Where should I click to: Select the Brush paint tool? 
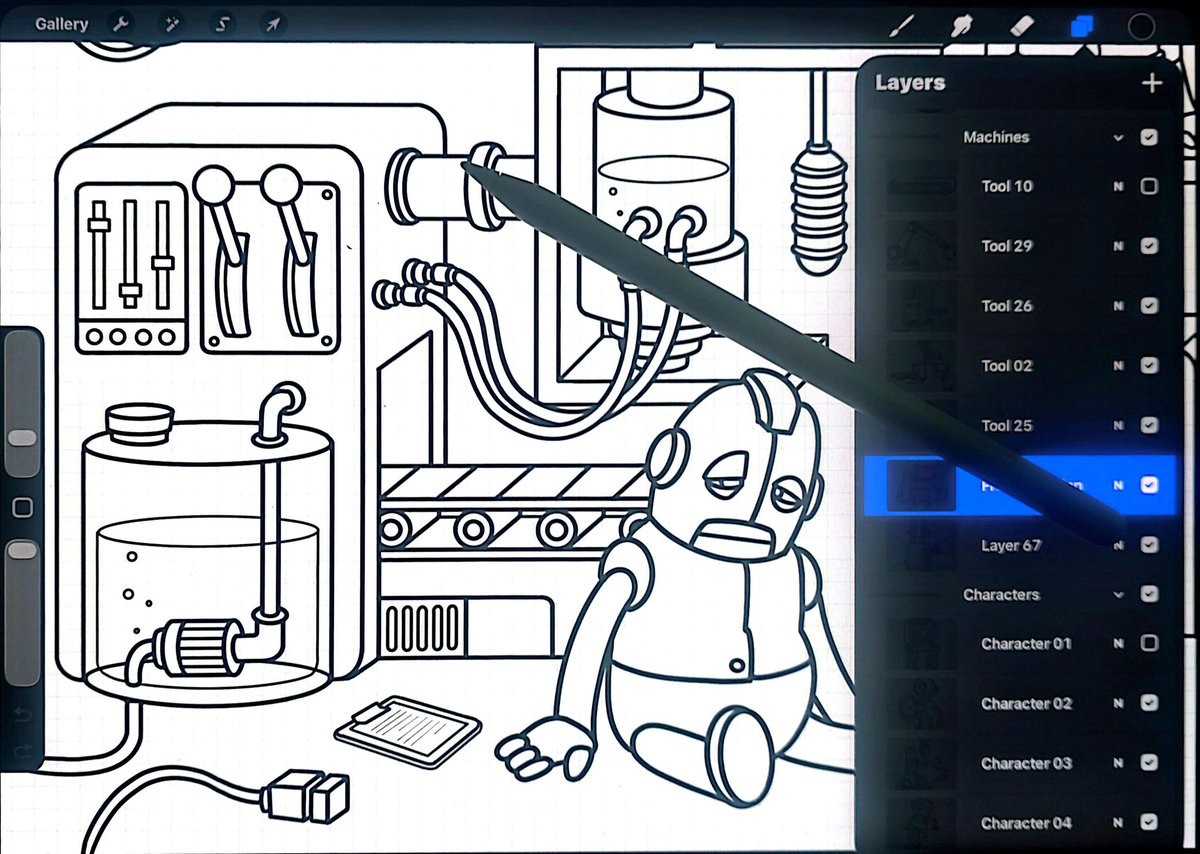[x=901, y=26]
